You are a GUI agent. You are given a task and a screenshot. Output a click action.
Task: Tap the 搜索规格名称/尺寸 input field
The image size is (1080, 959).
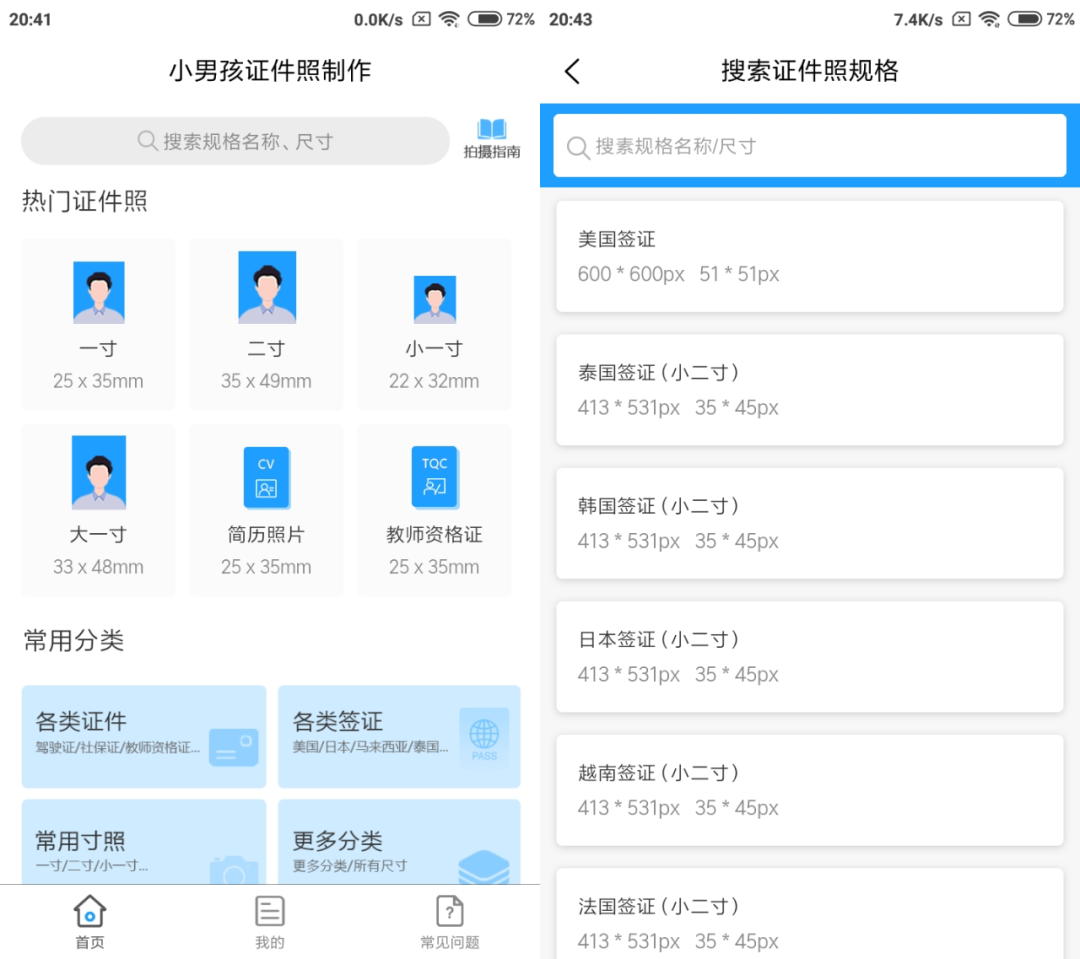(x=810, y=146)
